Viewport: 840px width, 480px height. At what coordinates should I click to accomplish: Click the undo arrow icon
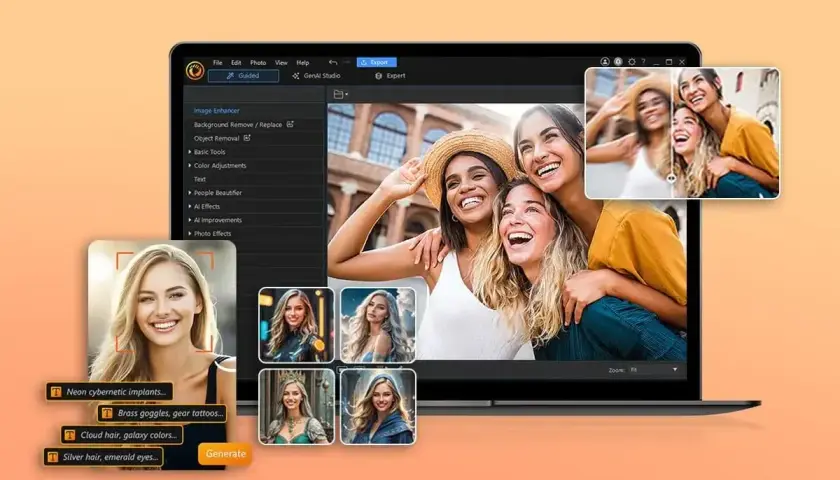pyautogui.click(x=333, y=62)
